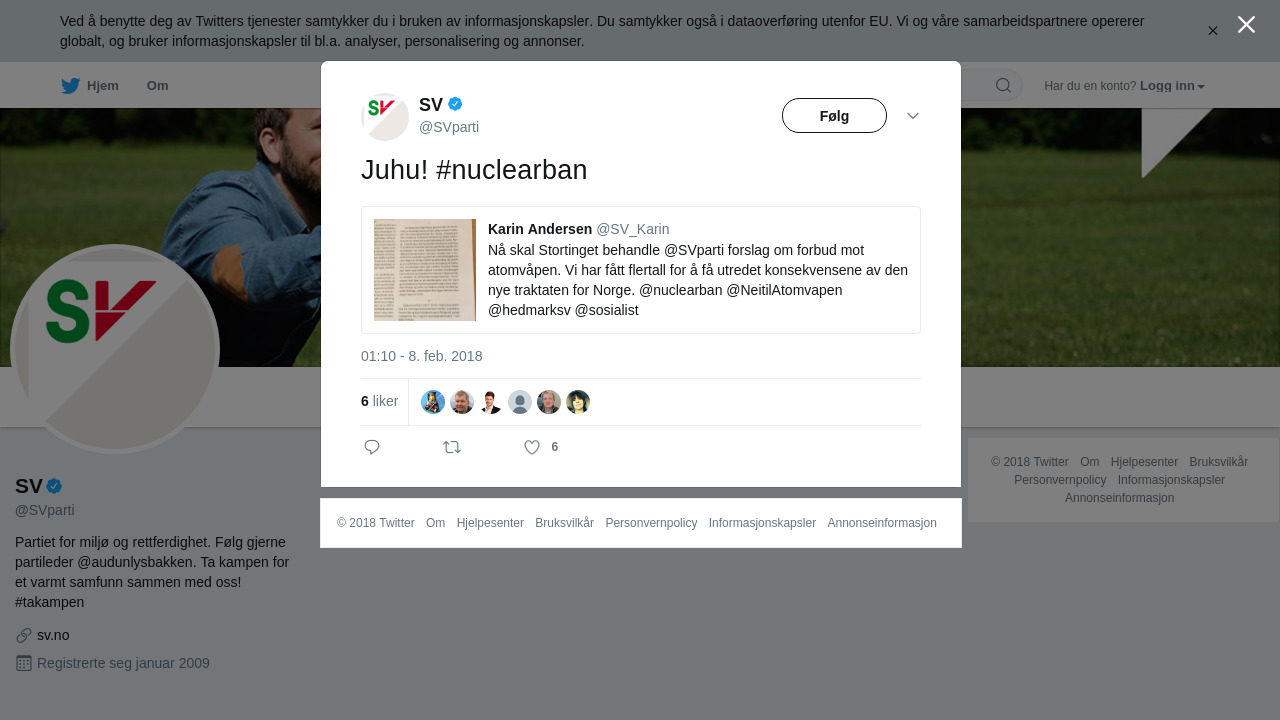Dismiss the cookie notice small X
Screen dimensions: 1280x720
tap(1212, 31)
